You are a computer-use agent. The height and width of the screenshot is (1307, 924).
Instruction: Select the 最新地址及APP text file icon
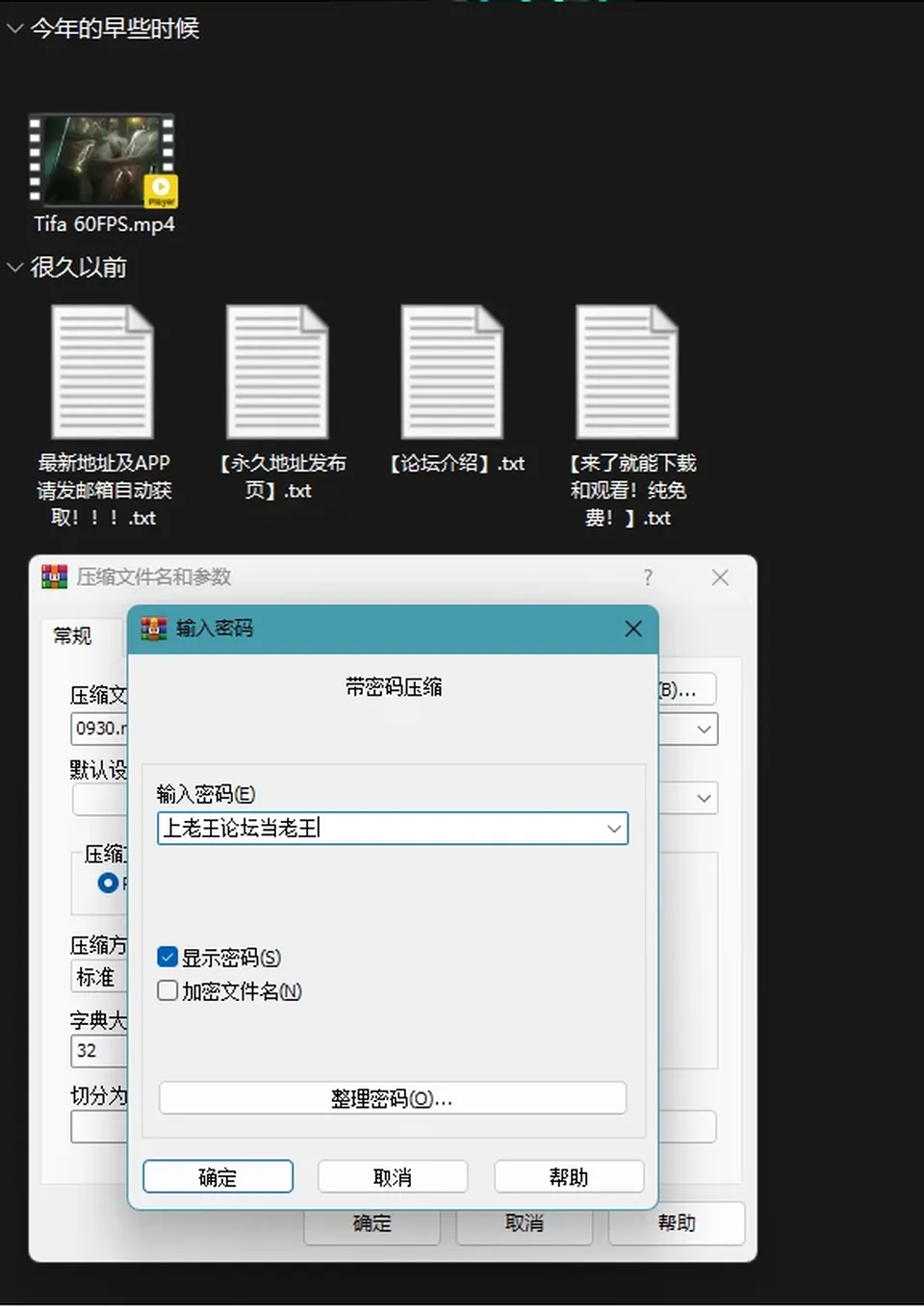click(x=102, y=372)
